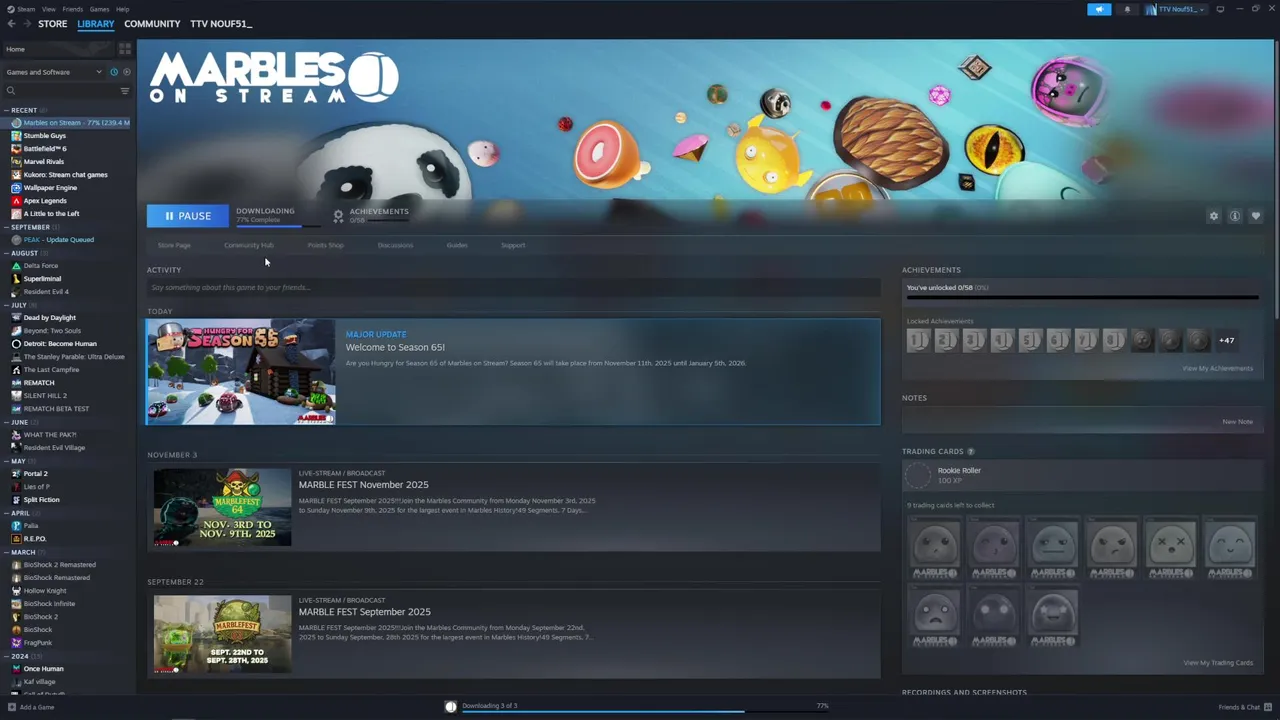Open TTV Nouf51_ account dropdown

[1176, 9]
